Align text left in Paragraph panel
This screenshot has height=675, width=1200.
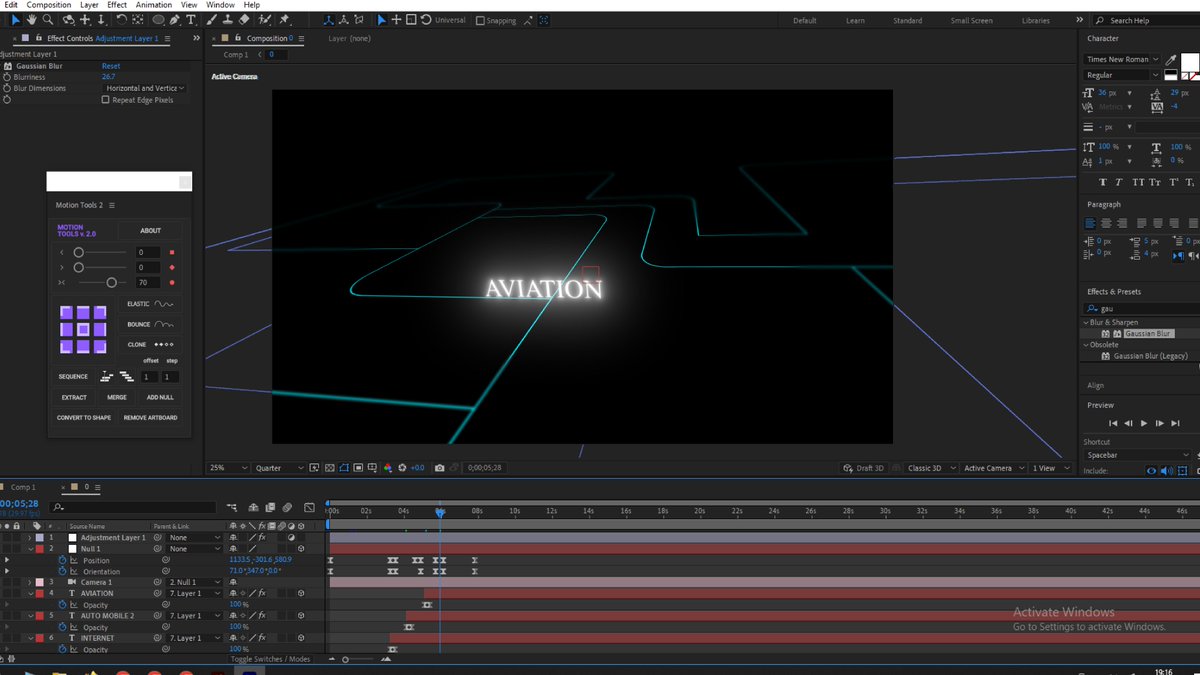1092,223
